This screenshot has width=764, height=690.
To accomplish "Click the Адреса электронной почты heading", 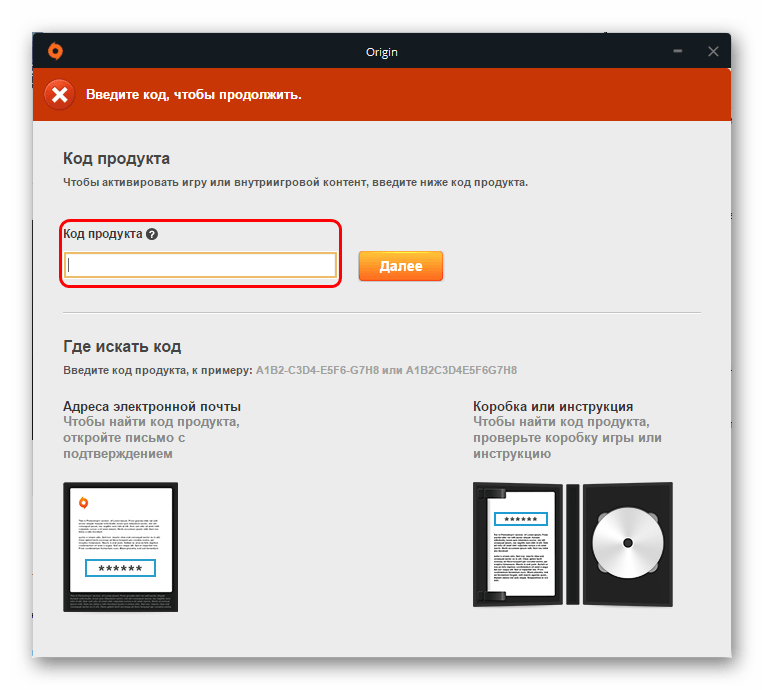I will [x=152, y=406].
